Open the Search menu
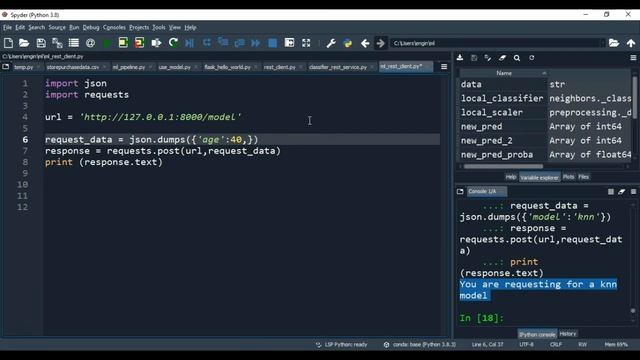 (x=36, y=27)
